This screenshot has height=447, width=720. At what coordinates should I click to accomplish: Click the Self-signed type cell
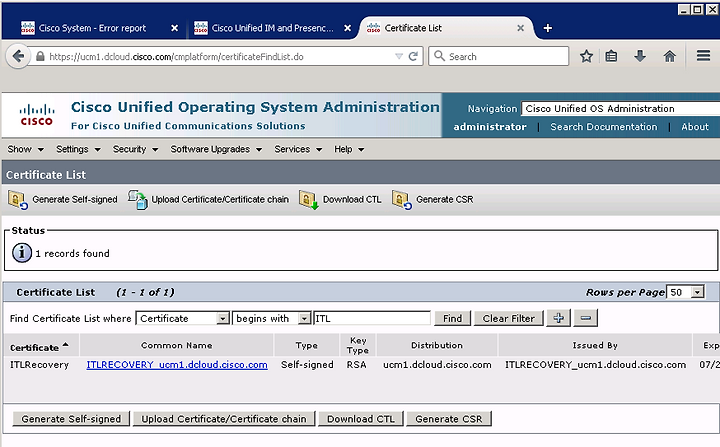[307, 365]
